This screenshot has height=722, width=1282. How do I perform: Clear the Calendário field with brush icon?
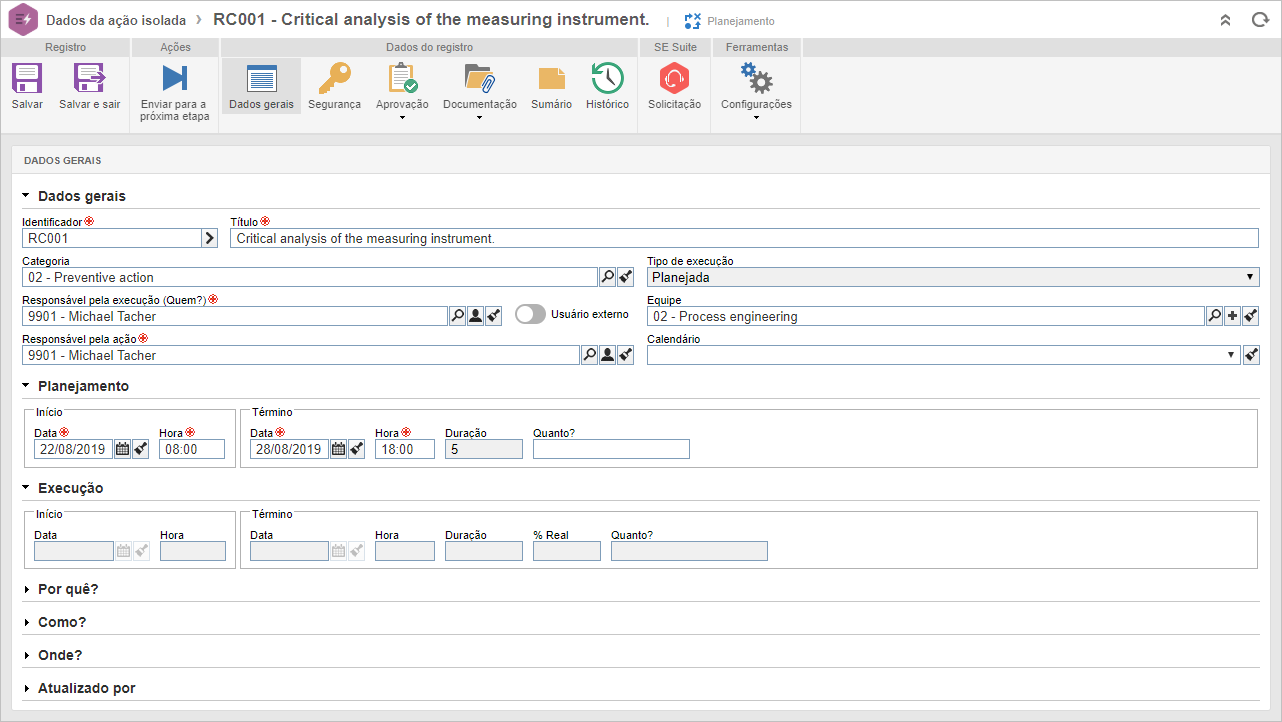coord(1250,355)
